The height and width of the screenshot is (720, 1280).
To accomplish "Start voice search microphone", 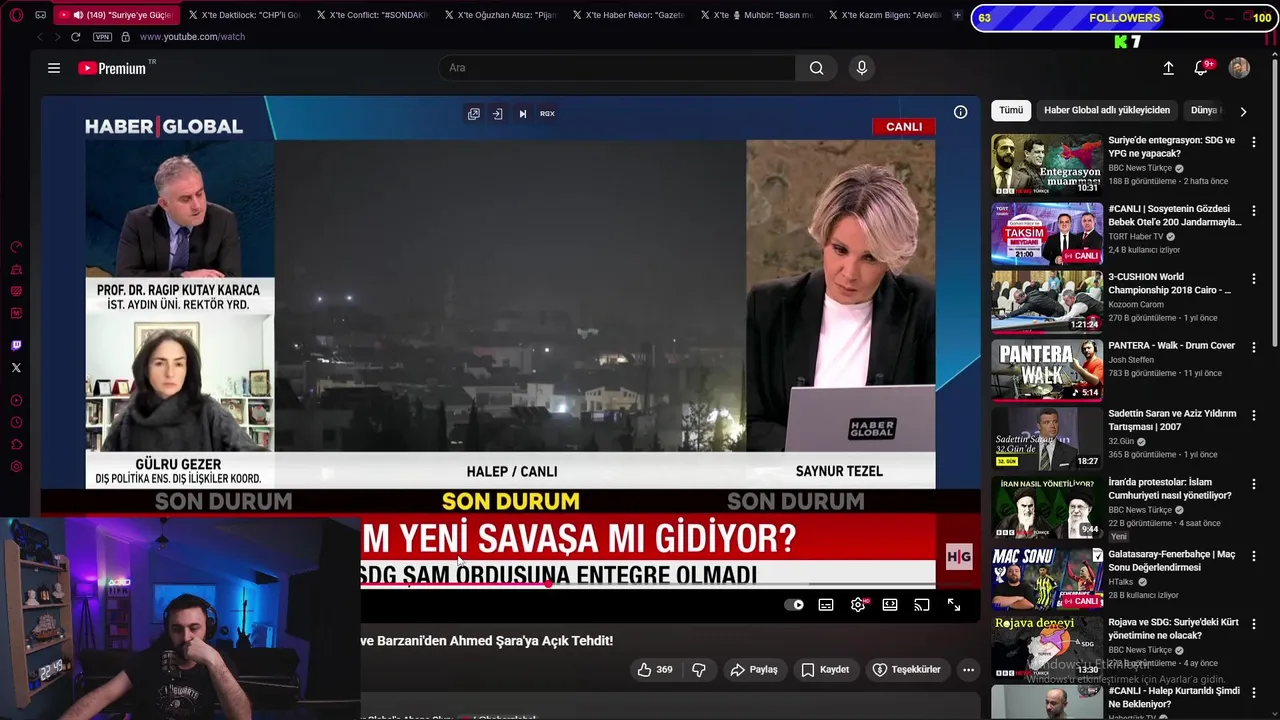I will (x=862, y=68).
